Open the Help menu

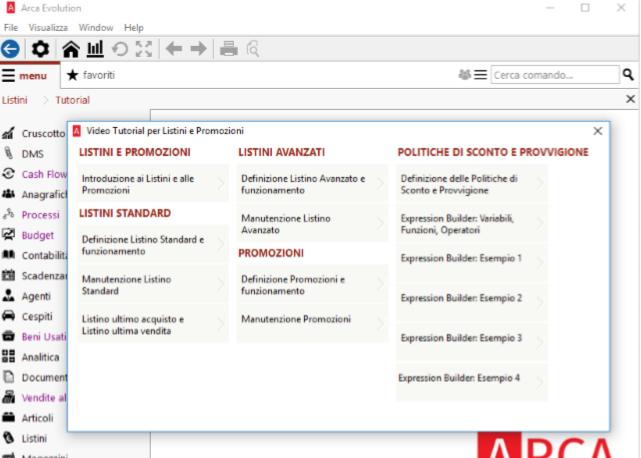pyautogui.click(x=134, y=27)
